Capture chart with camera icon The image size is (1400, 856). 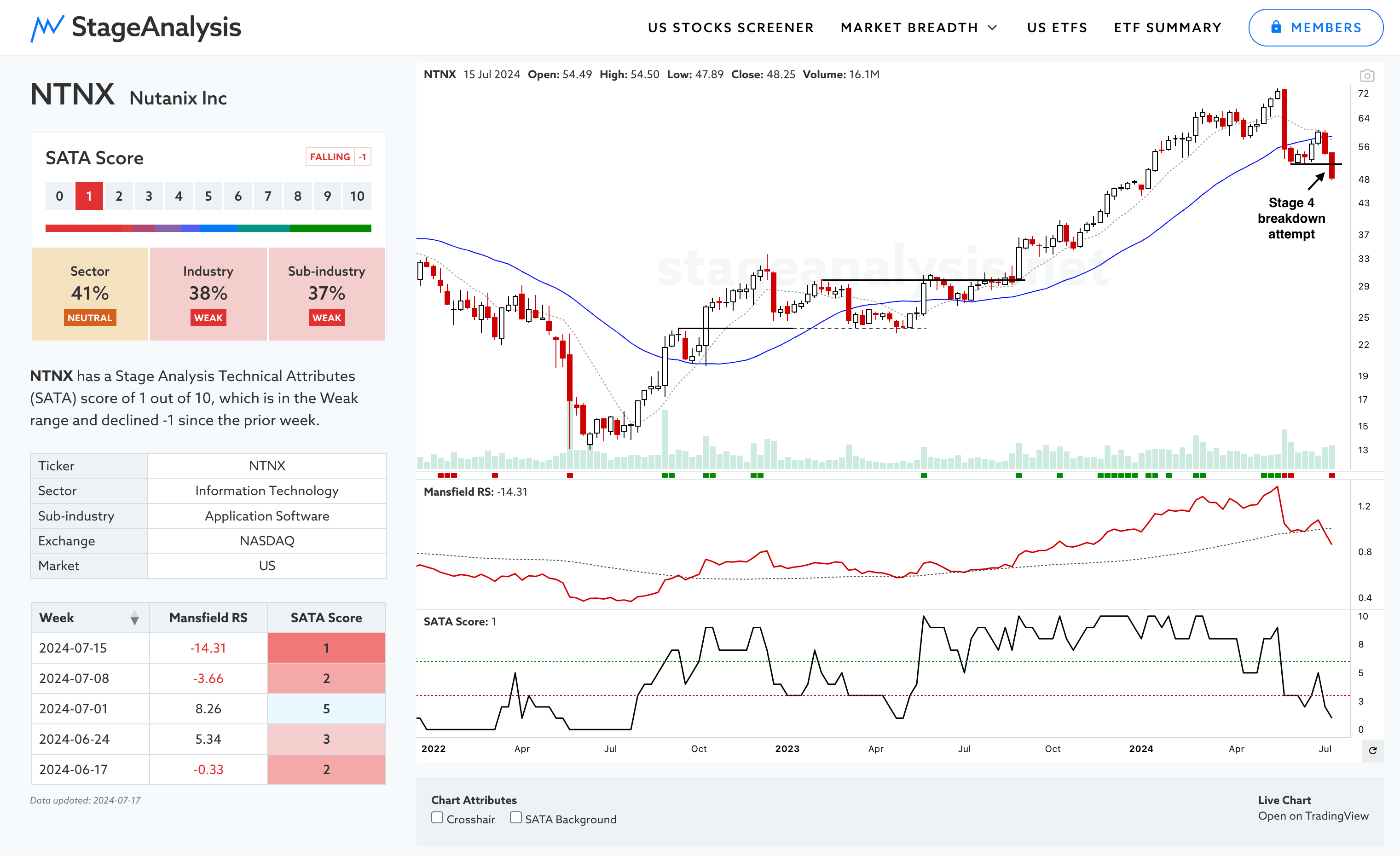pyautogui.click(x=1367, y=75)
